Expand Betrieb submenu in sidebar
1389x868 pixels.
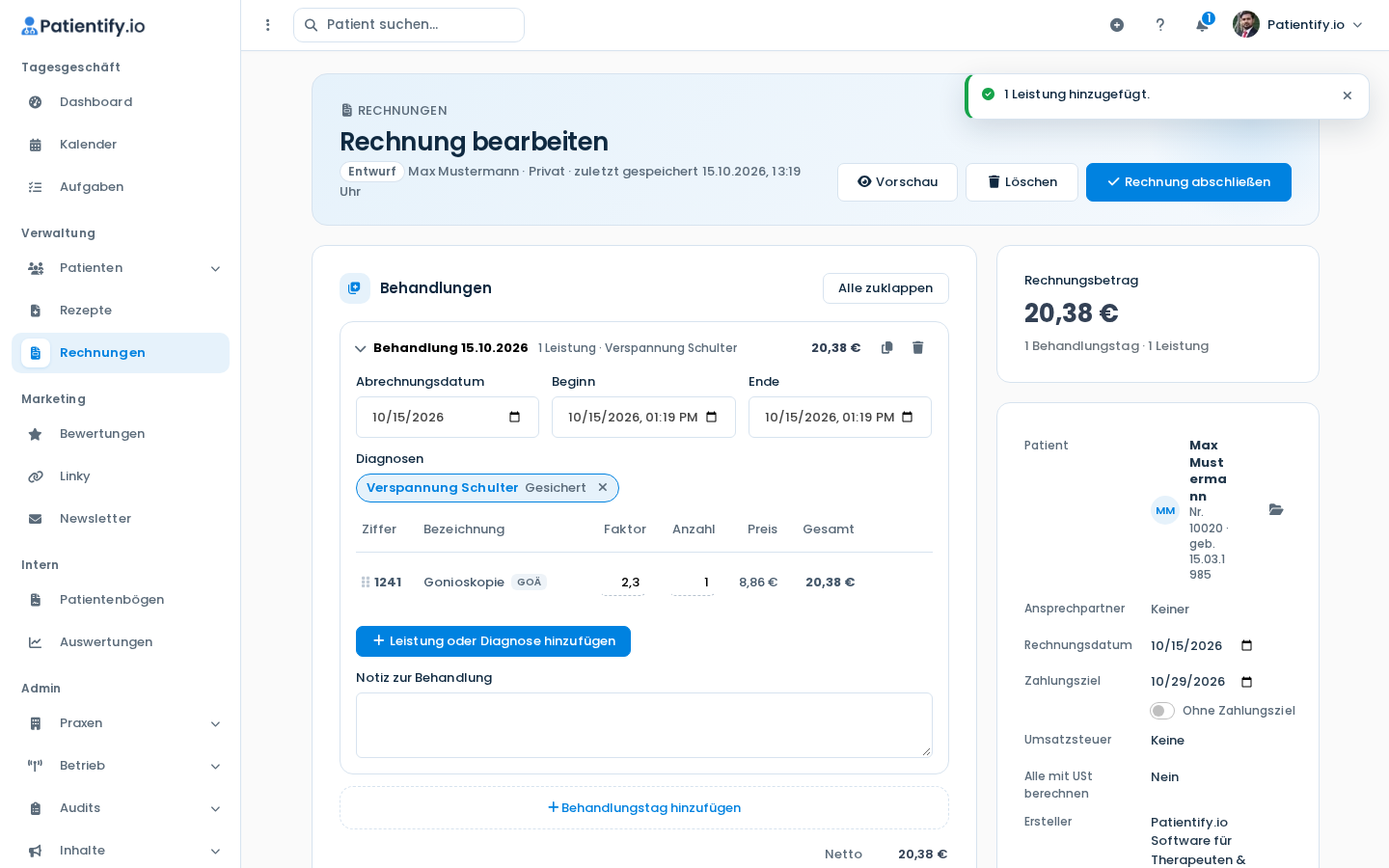[x=215, y=766]
